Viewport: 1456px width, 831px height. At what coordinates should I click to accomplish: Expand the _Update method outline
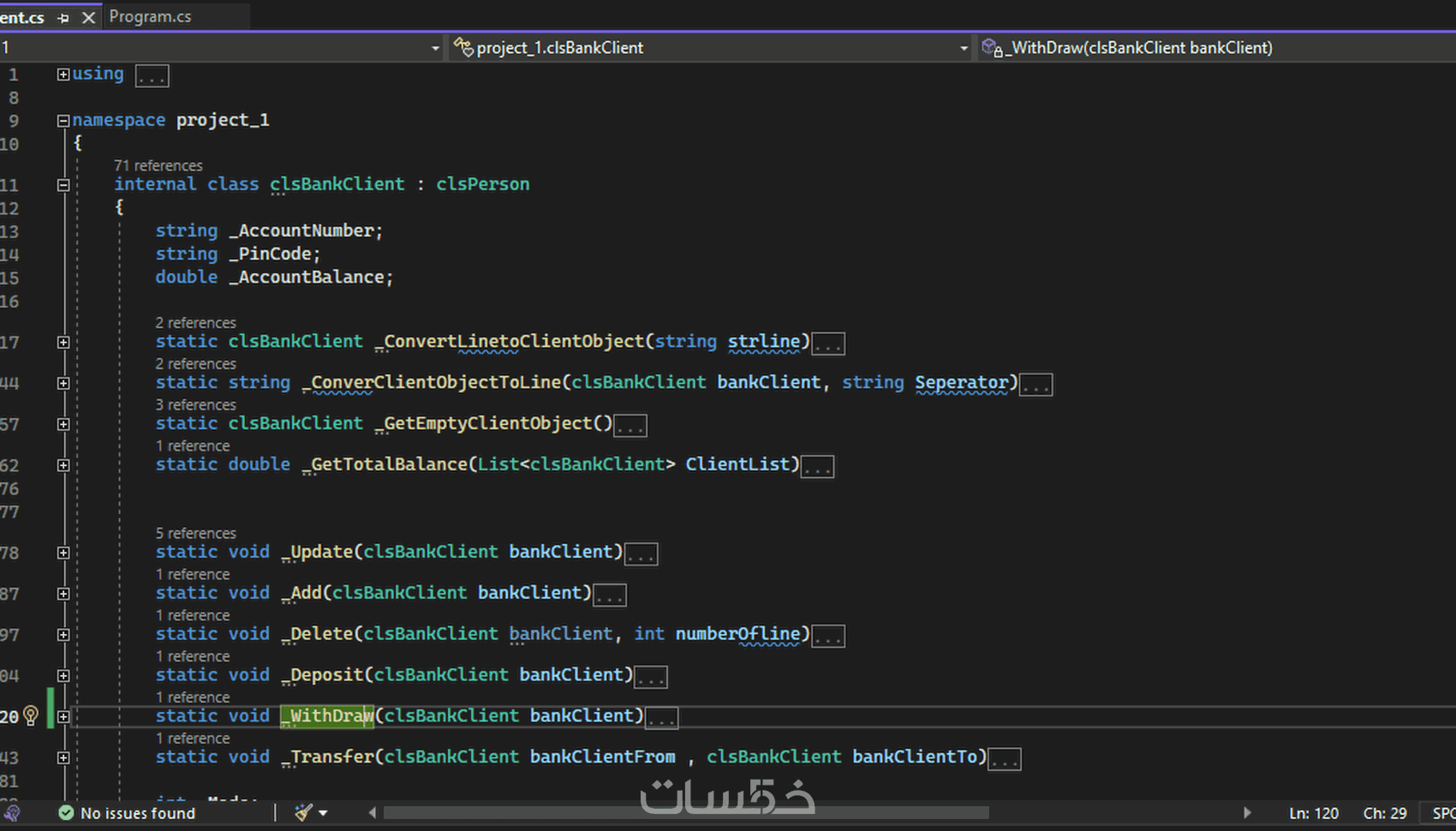63,553
